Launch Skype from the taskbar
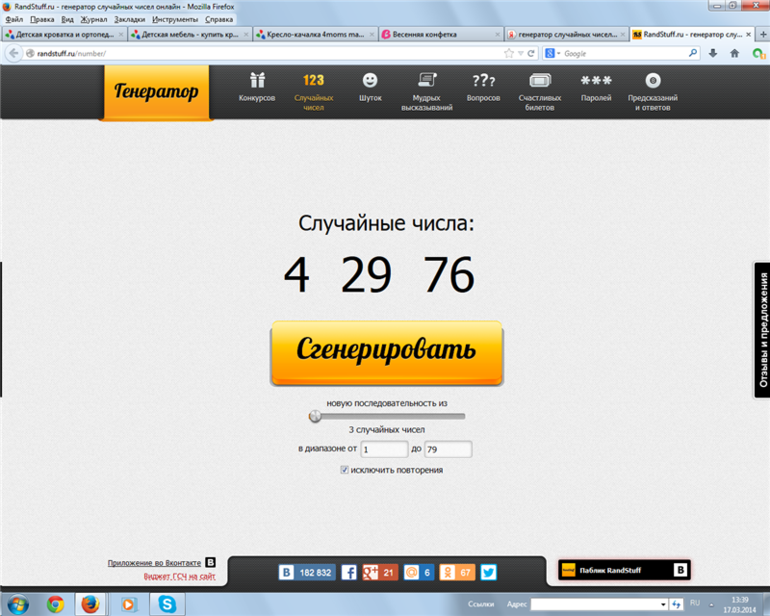The image size is (770, 616). point(167,604)
